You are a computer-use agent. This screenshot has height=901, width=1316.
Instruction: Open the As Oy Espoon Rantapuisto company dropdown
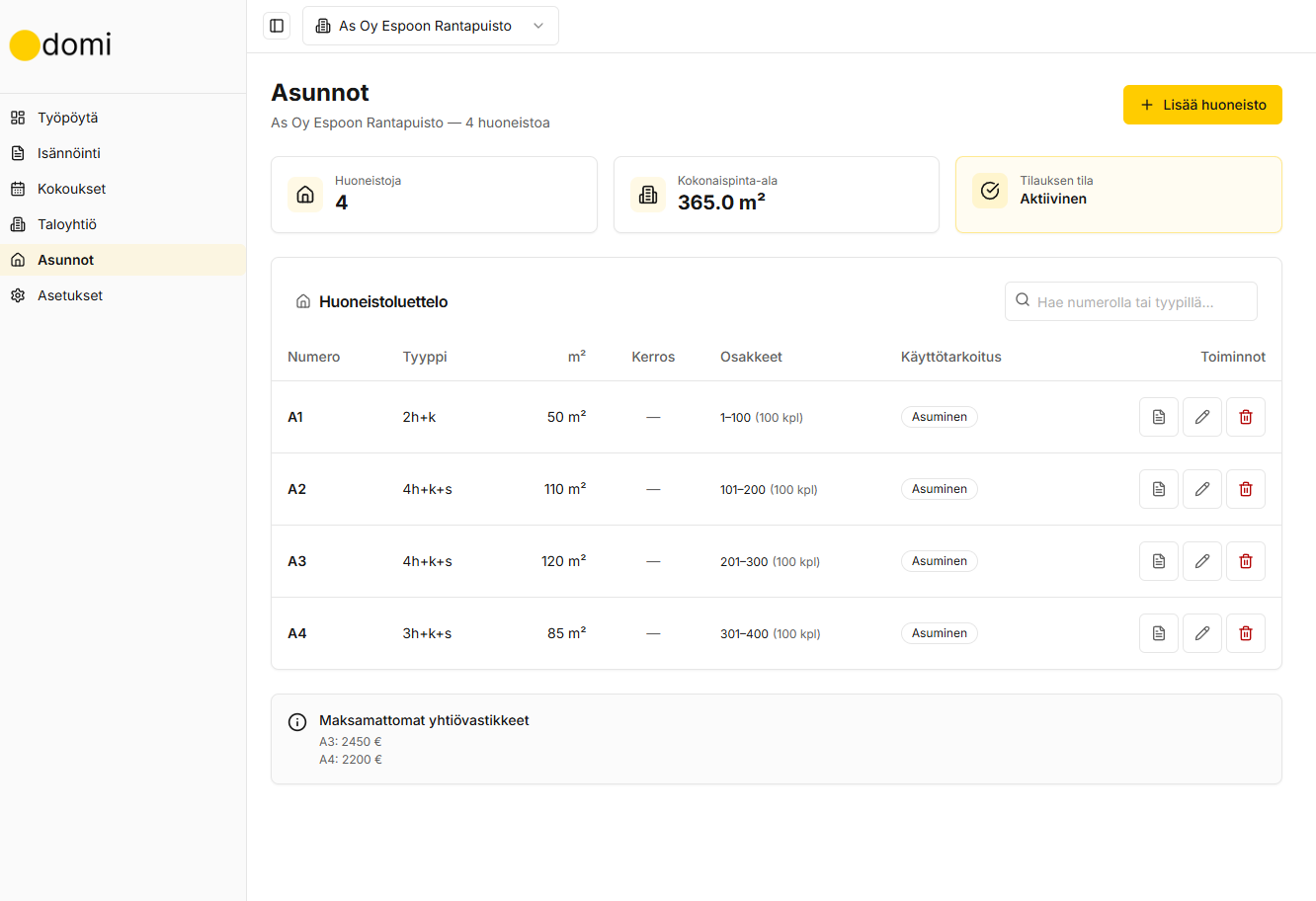click(x=431, y=26)
